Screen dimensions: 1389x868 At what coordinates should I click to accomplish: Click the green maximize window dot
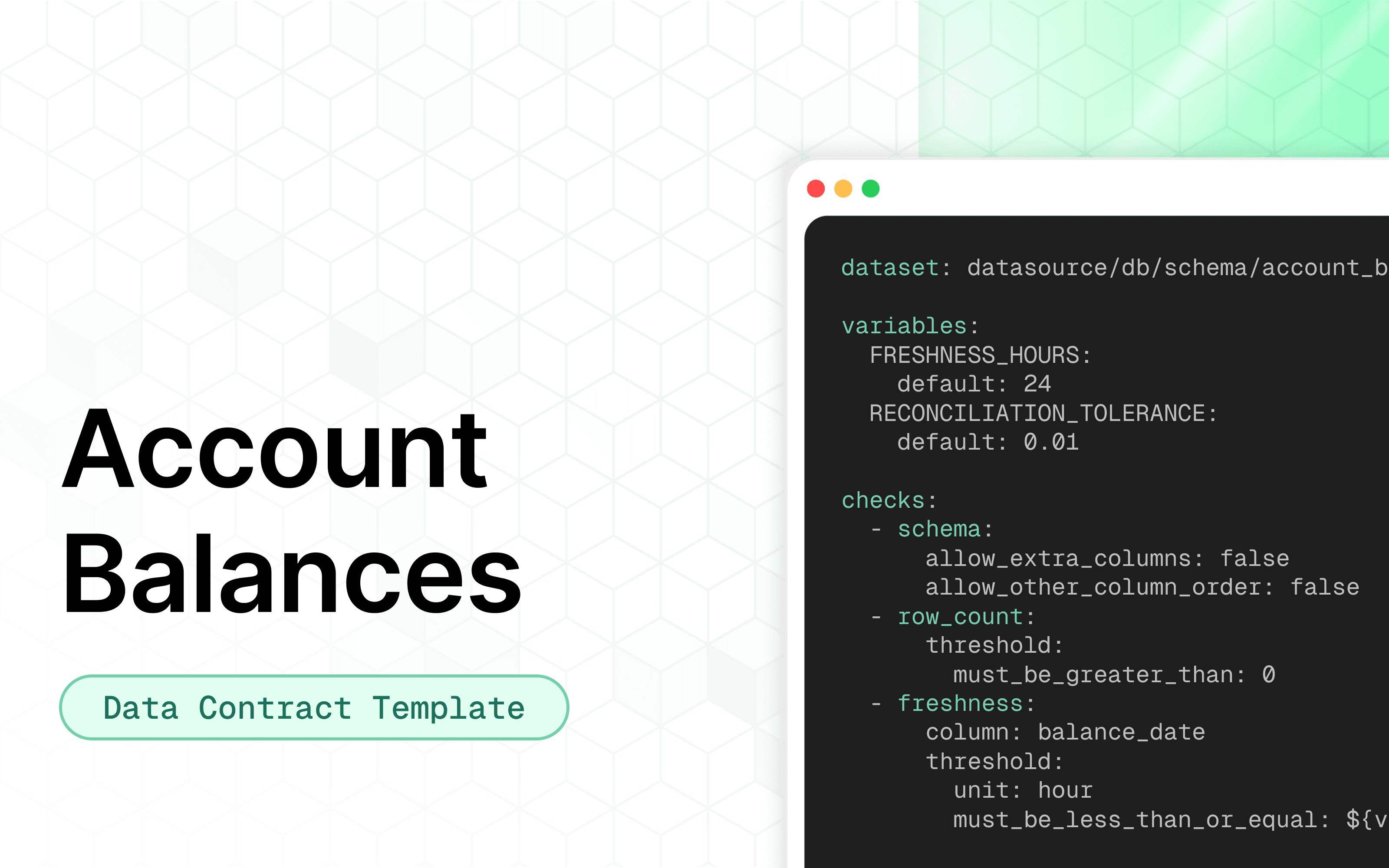pos(871,188)
